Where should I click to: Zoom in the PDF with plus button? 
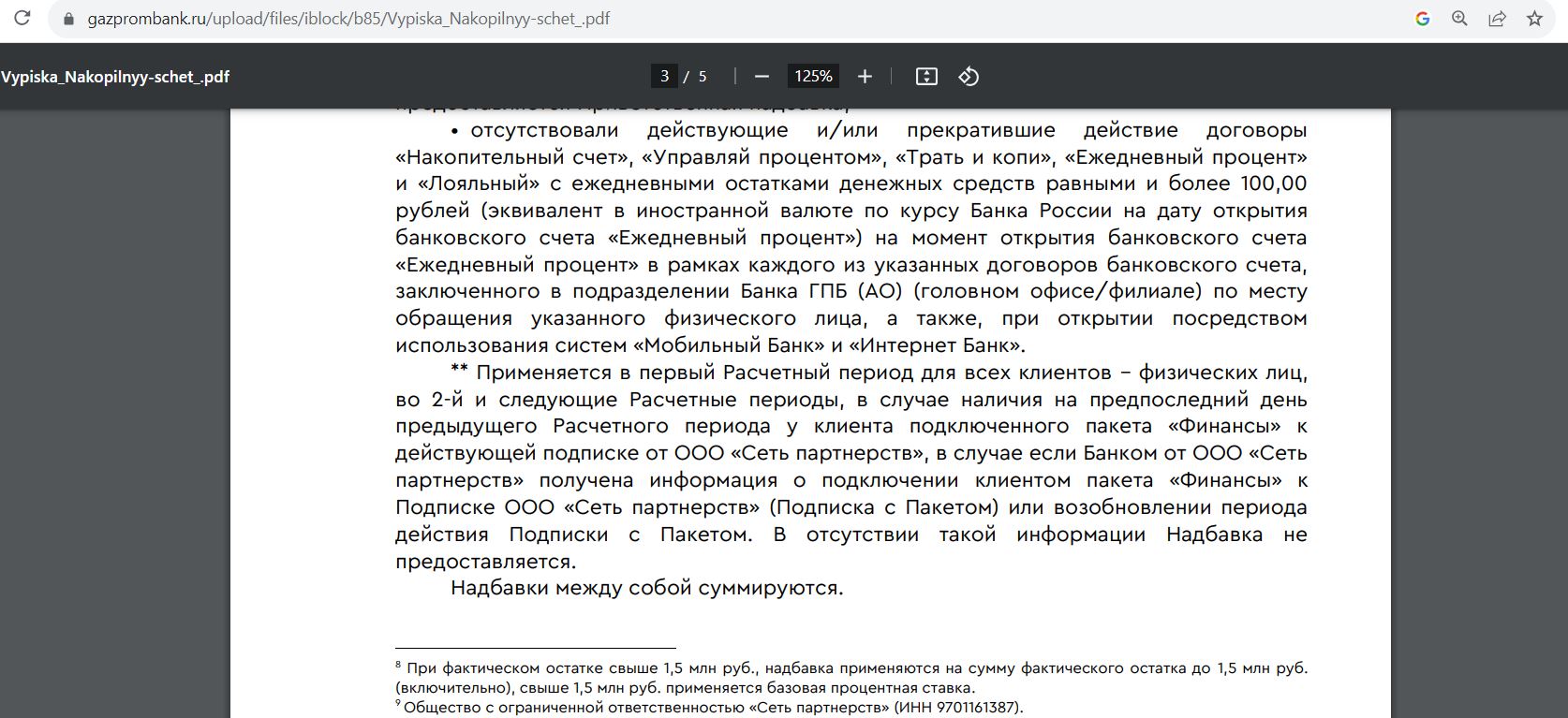[x=865, y=76]
